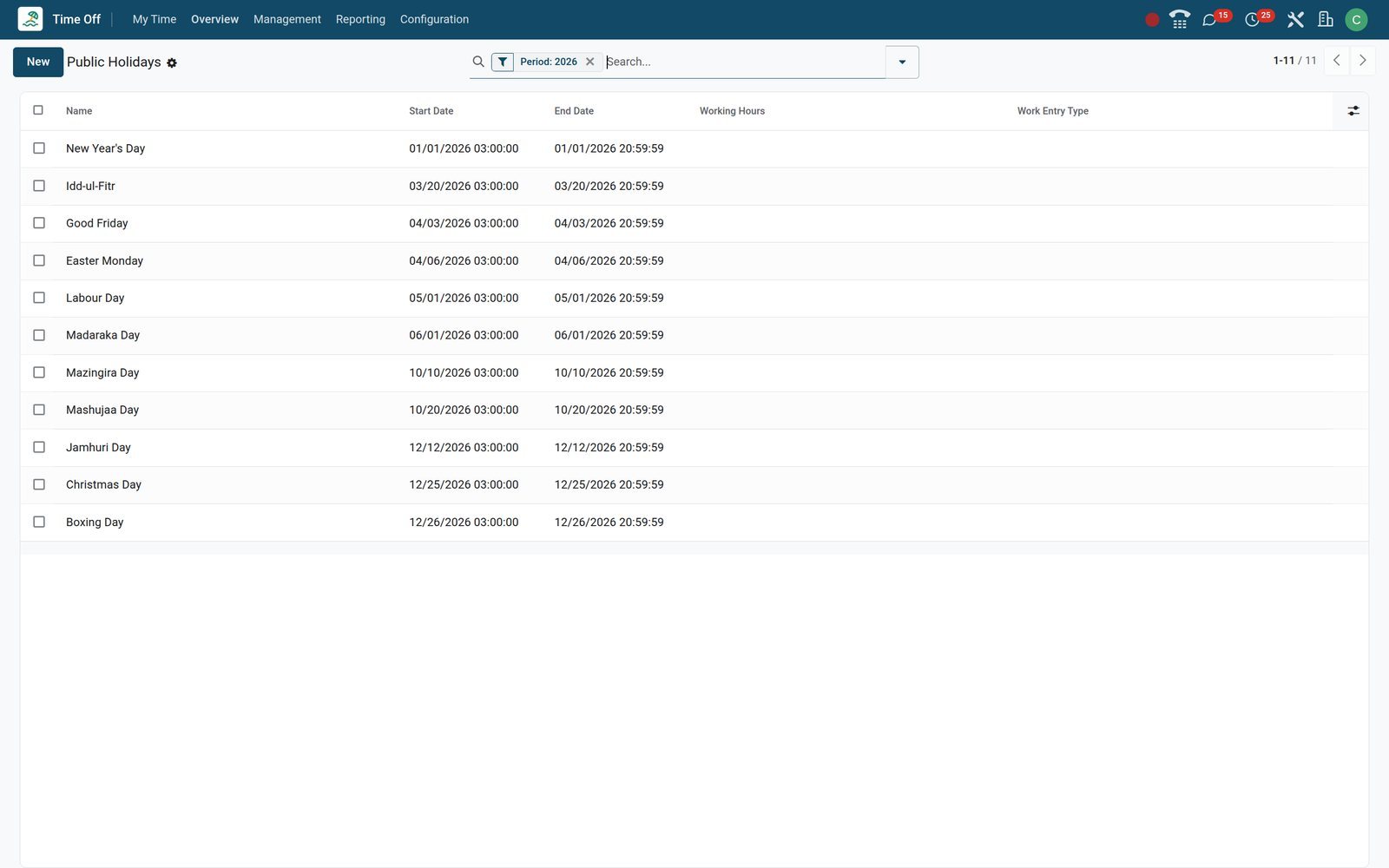The width and height of the screenshot is (1389, 868).
Task: Open the Overview menu
Action: pos(214,19)
